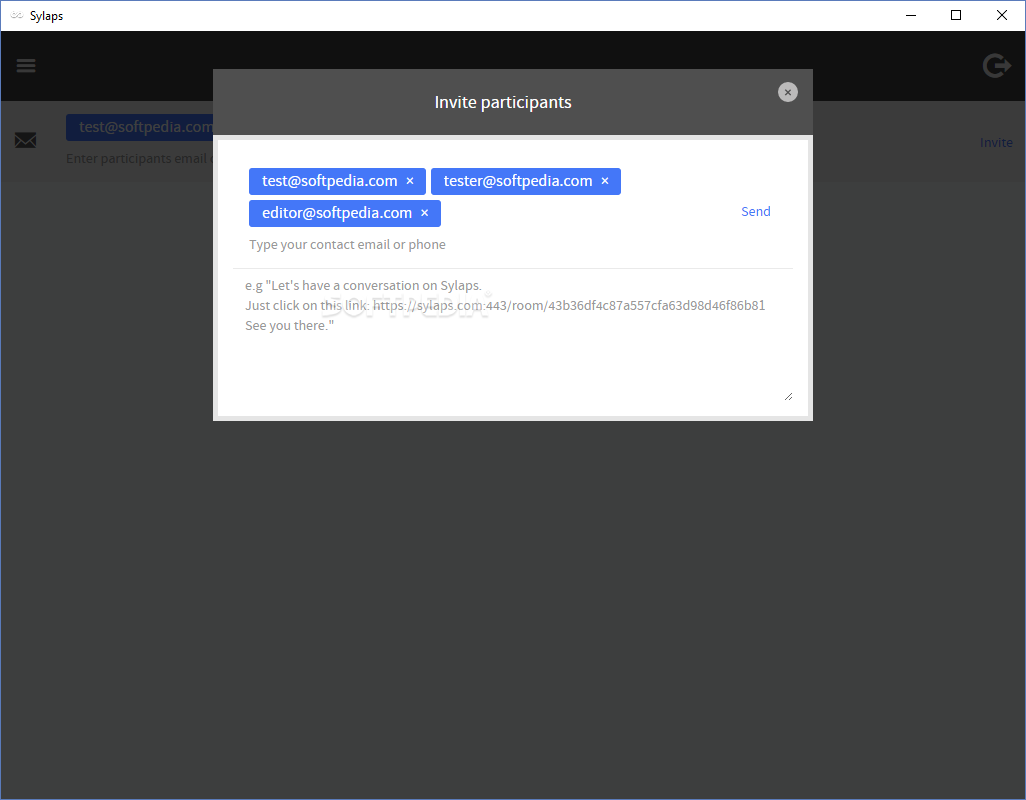This screenshot has width=1026, height=800.
Task: Click the Sylaps app icon in title bar
Action: coord(16,15)
